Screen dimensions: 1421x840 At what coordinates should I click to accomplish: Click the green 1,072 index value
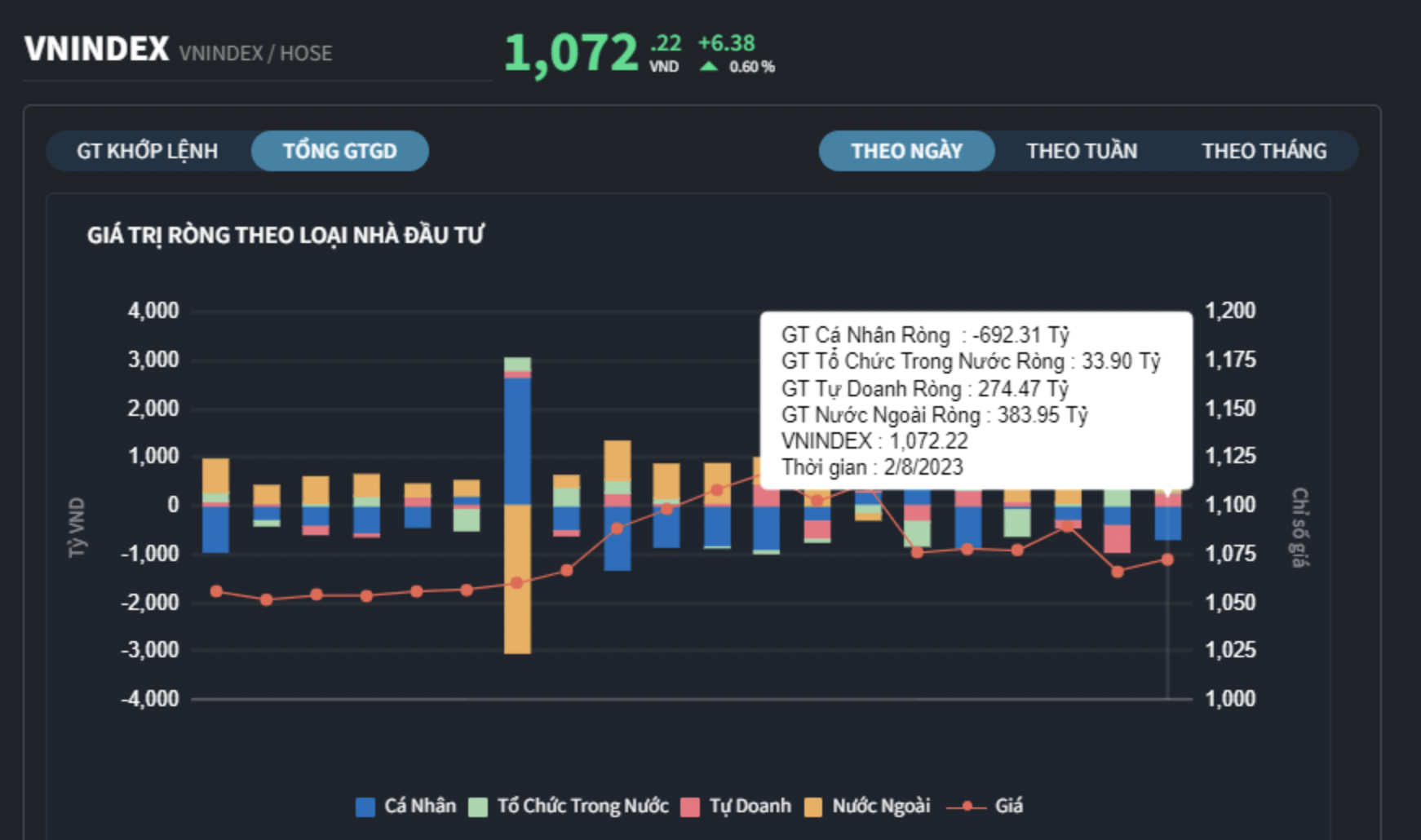(571, 54)
